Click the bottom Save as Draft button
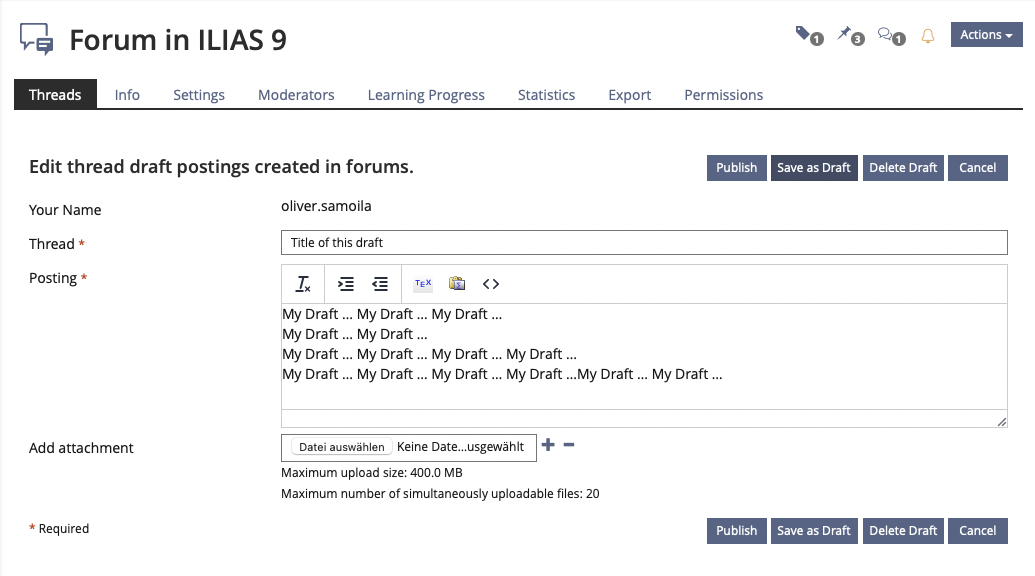 pyautogui.click(x=813, y=530)
